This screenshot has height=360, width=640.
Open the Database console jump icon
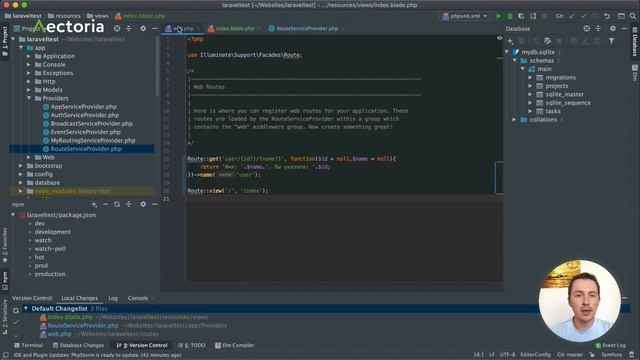pos(547,41)
